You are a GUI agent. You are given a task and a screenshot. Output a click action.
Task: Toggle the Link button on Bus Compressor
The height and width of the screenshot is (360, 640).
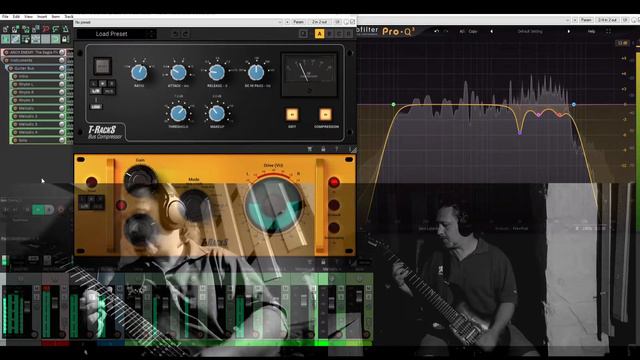(96, 107)
